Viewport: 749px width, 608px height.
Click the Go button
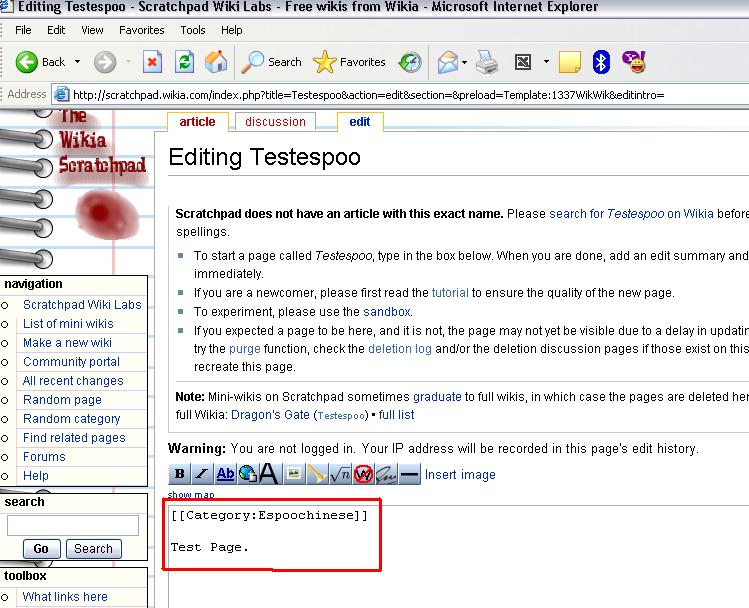pos(42,549)
